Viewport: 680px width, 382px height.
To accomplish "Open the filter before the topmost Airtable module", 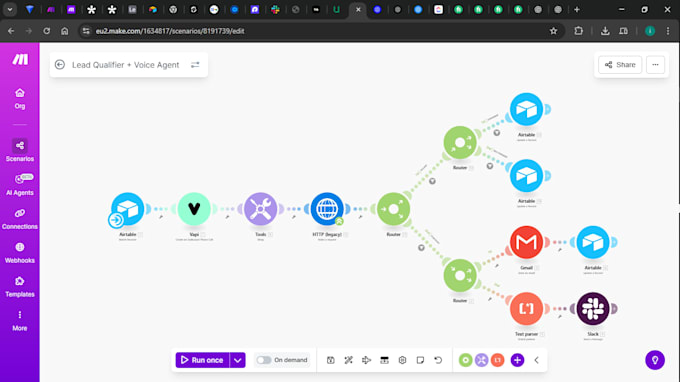I will click(x=497, y=133).
